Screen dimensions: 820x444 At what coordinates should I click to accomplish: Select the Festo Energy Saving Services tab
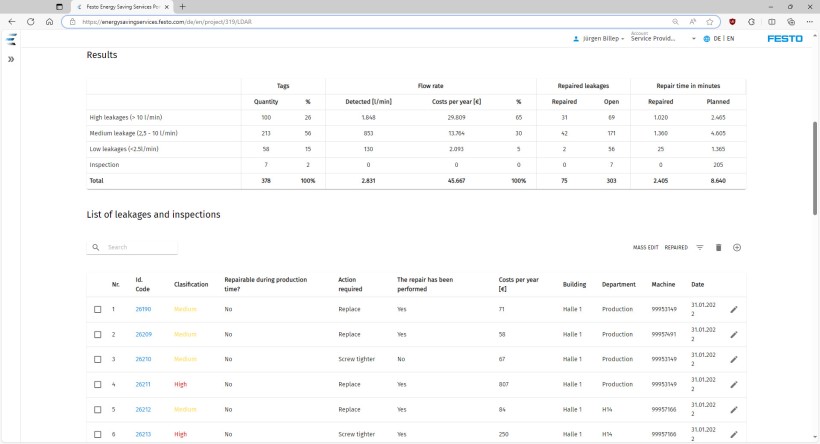tap(122, 7)
